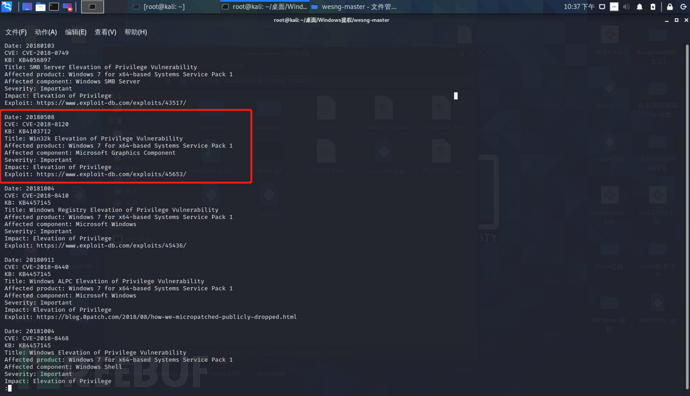Click the log out icon
The height and width of the screenshot is (396, 690).
pyautogui.click(x=683, y=7)
